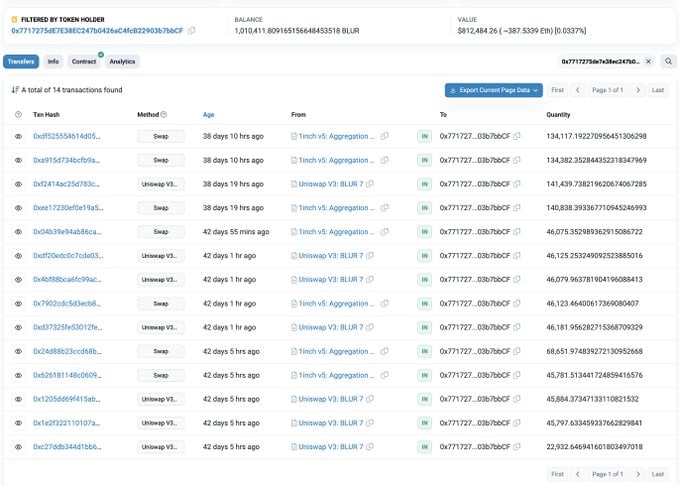Open transaction hash 0xa915d734bcfb9a link
The height and width of the screenshot is (486, 680).
pyautogui.click(x=66, y=160)
